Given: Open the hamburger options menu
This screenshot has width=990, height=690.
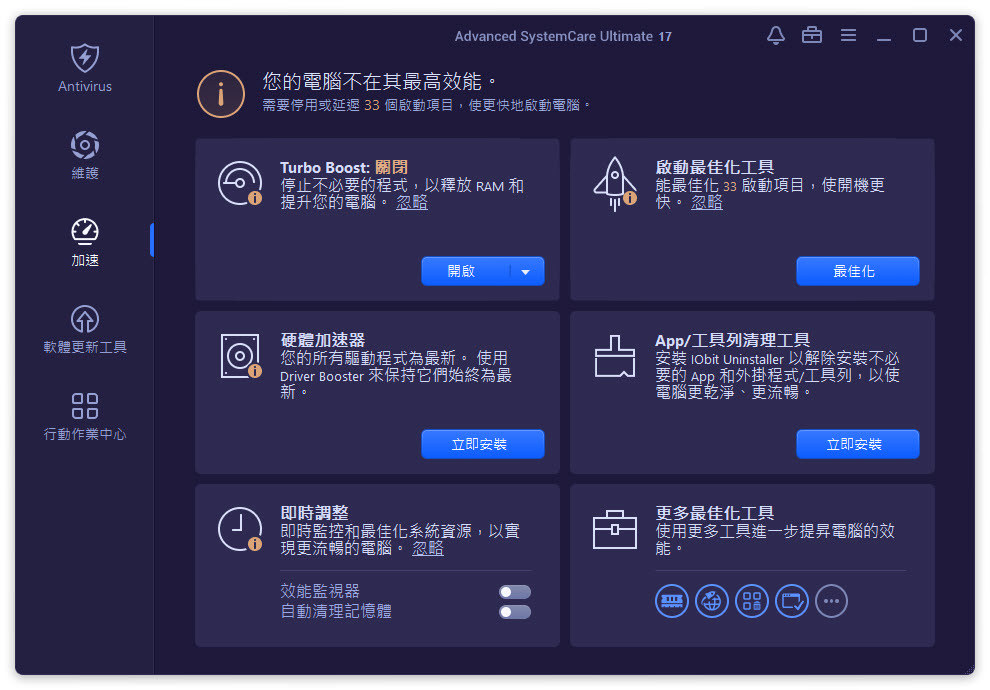Looking at the screenshot, I should [x=849, y=35].
